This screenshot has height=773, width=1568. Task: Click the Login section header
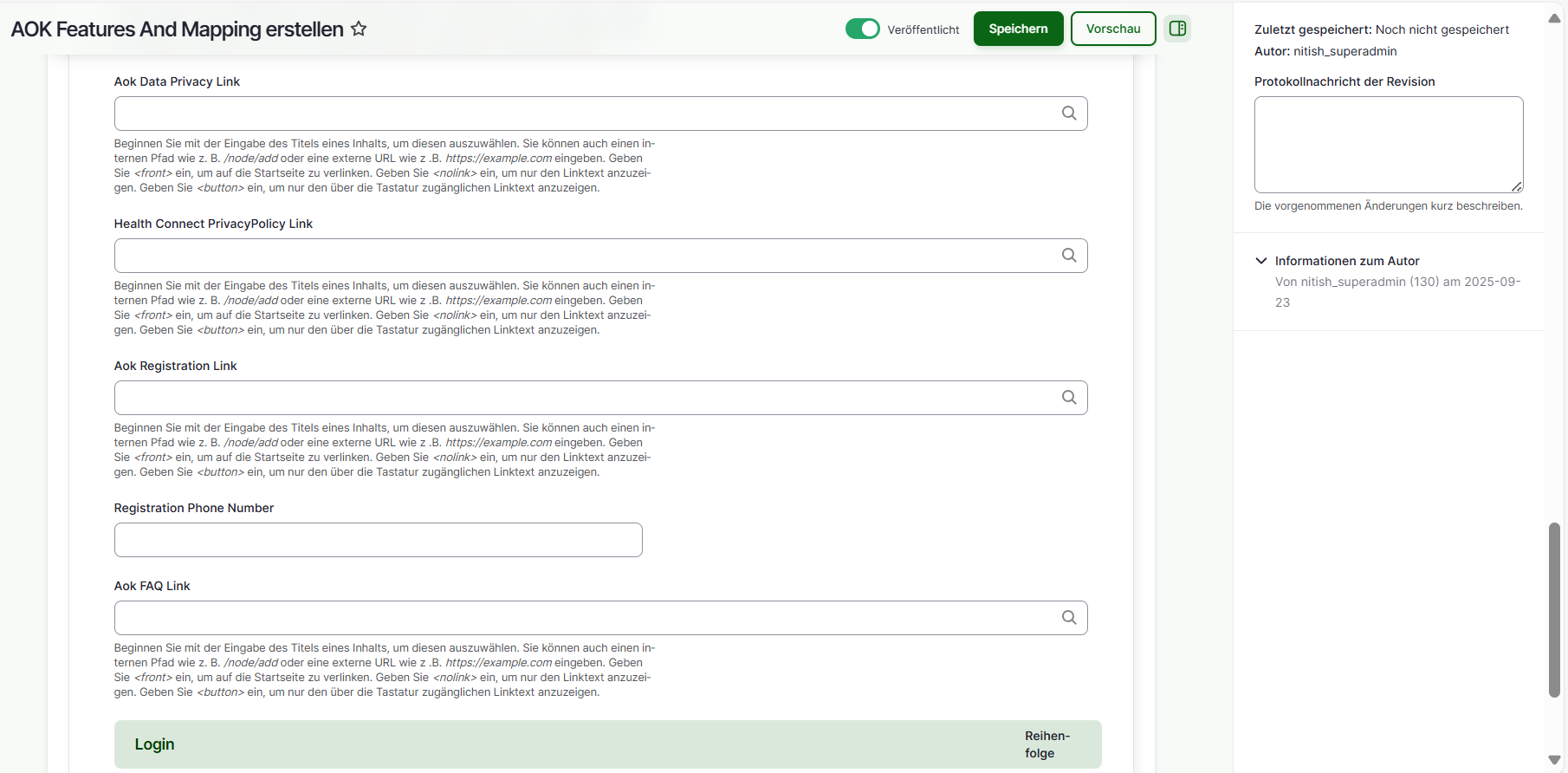point(154,744)
